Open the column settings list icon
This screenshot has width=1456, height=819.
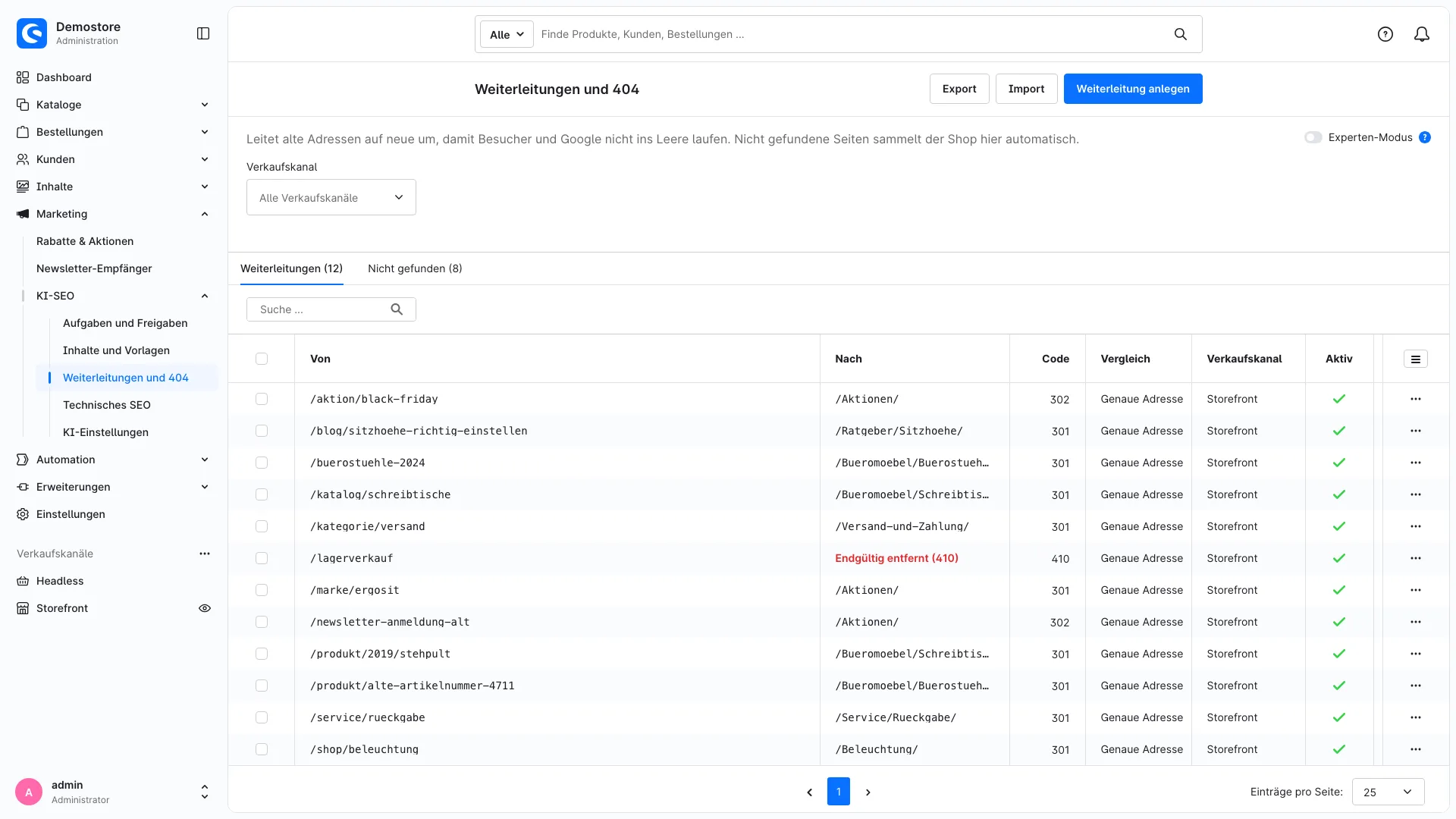point(1416,359)
